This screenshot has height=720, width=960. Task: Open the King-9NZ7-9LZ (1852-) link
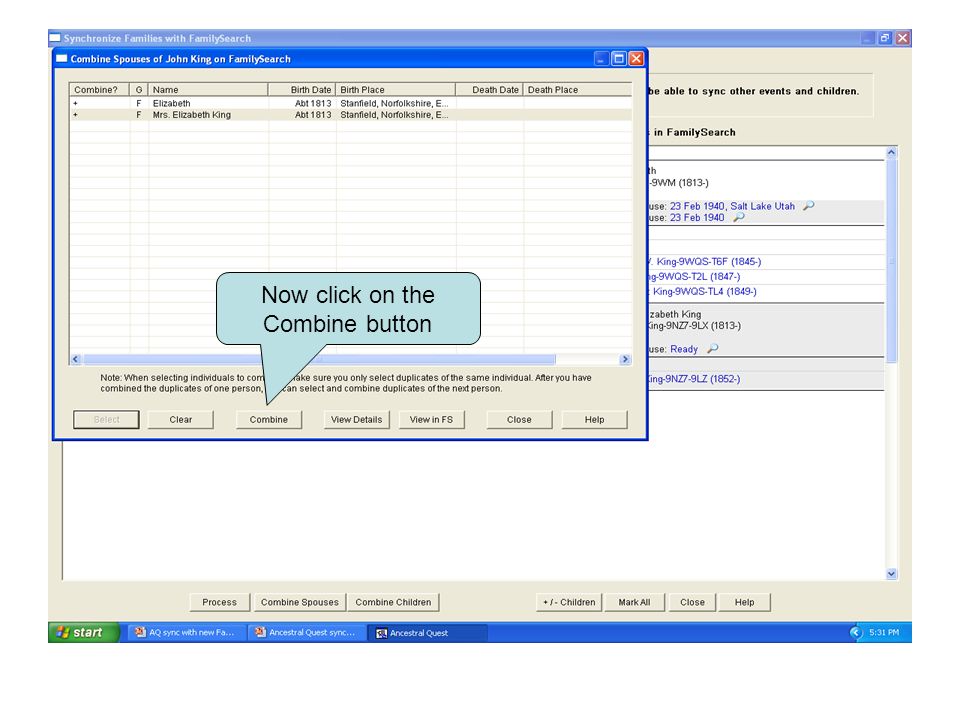click(696, 379)
